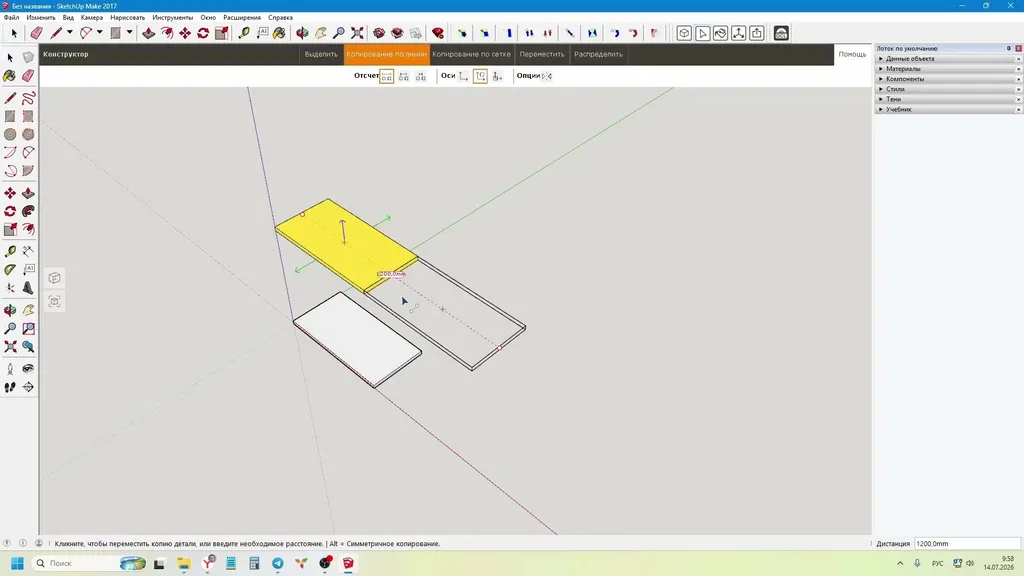
Task: Open the shapes tool dropdown arrow
Action: (129, 33)
